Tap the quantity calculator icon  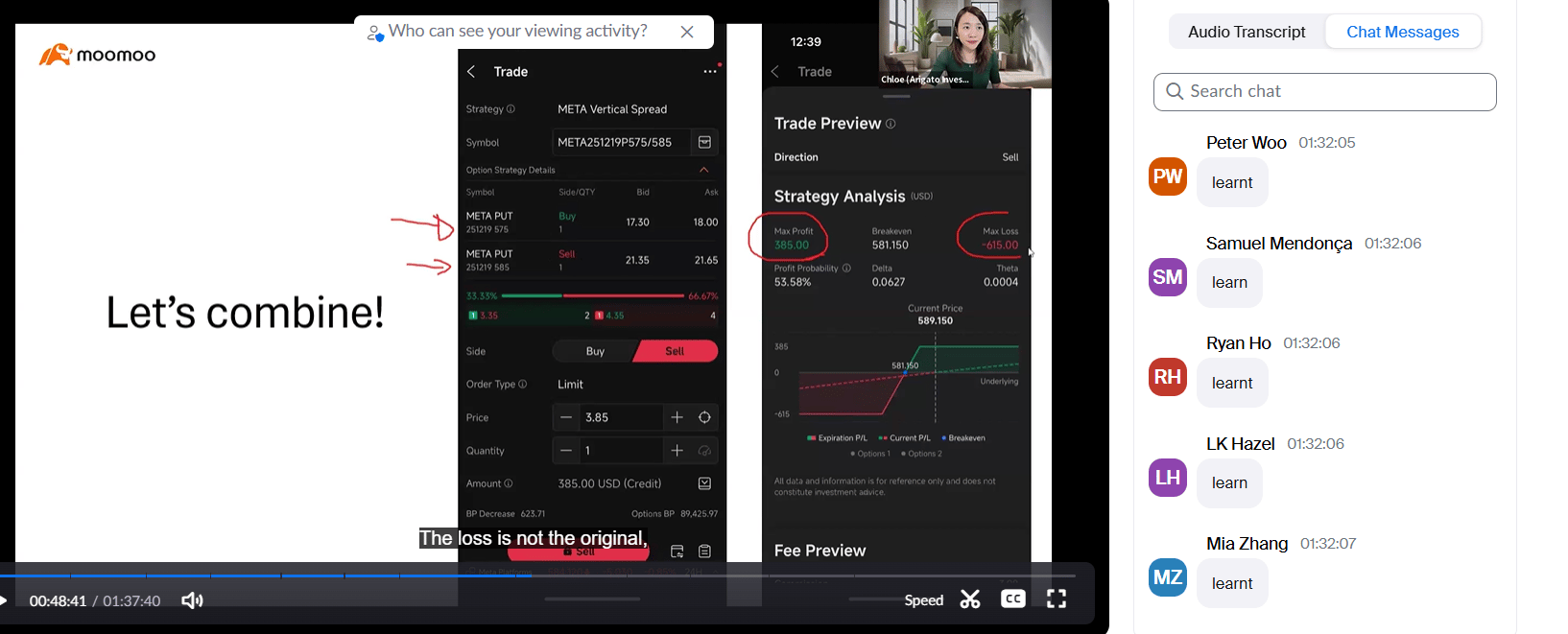pos(704,451)
